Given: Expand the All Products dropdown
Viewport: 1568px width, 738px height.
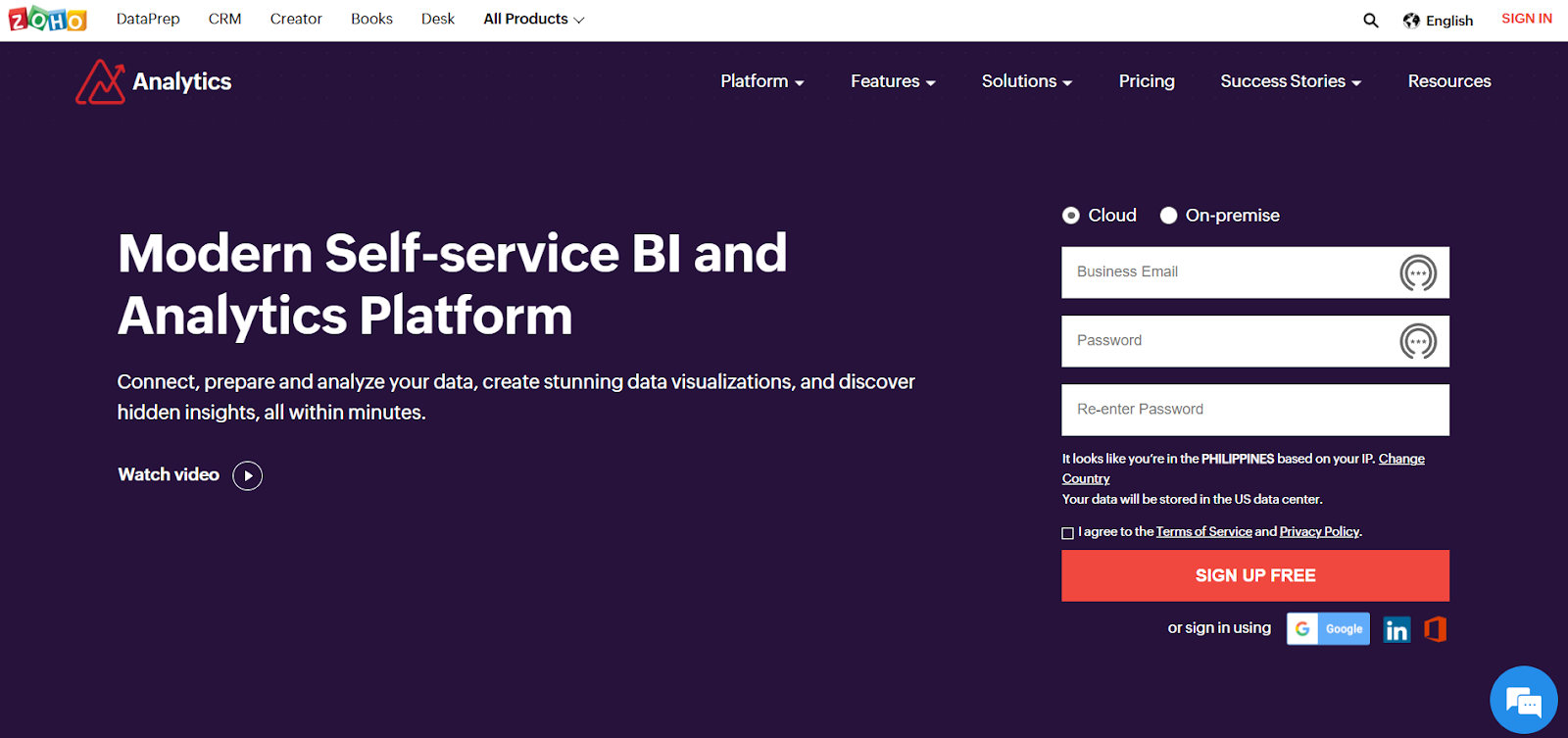Looking at the screenshot, I should coord(534,19).
